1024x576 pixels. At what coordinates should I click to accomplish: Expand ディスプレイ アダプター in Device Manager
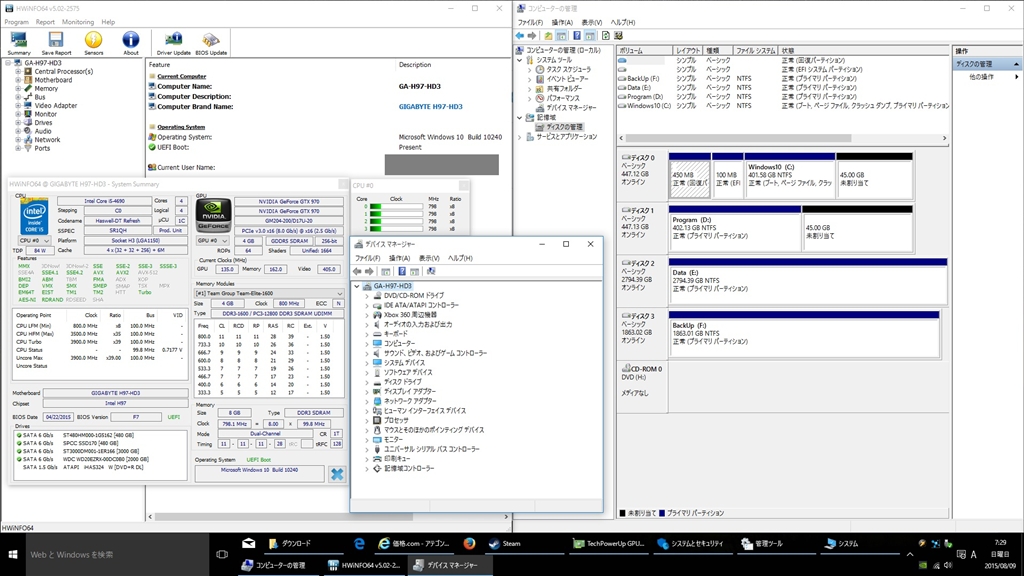coord(367,391)
